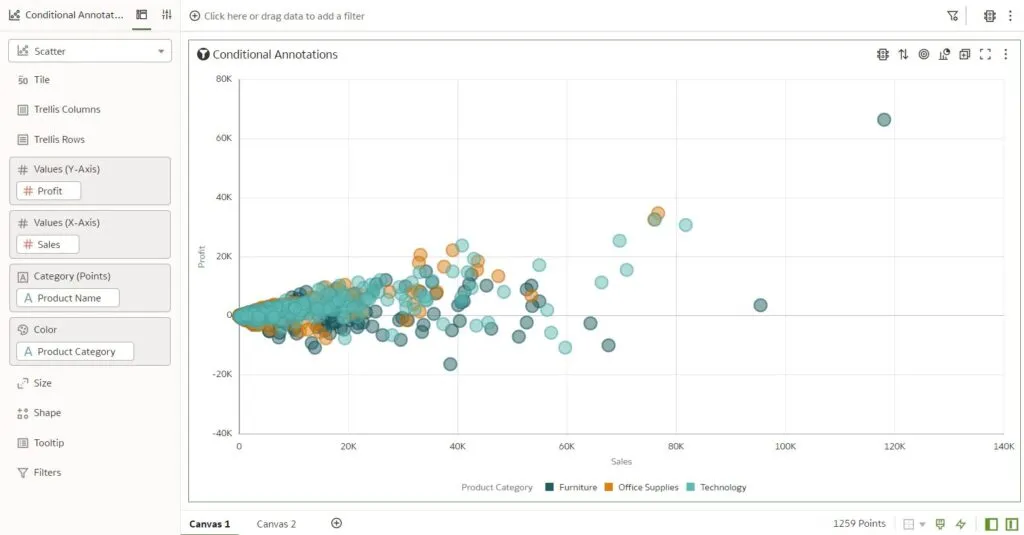Add a new canvas with the plus icon
Screen dimensions: 1024x535
coord(336,523)
